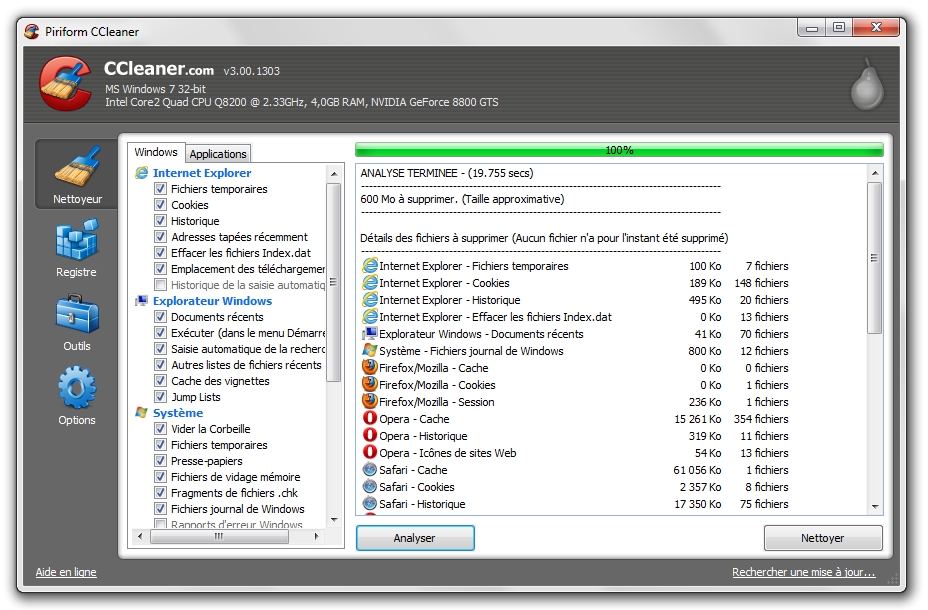
Task: Click the Internet Explorer category icon
Action: (x=141, y=173)
